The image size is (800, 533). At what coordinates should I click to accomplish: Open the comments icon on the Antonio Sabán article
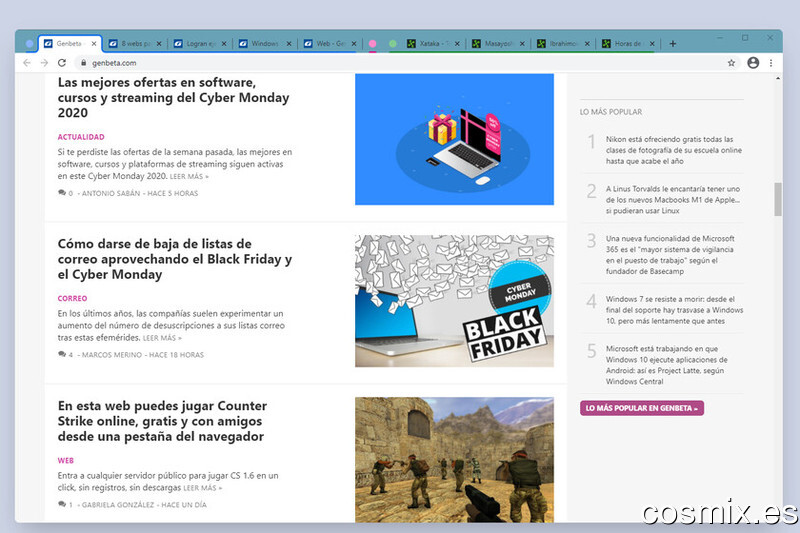click(62, 193)
